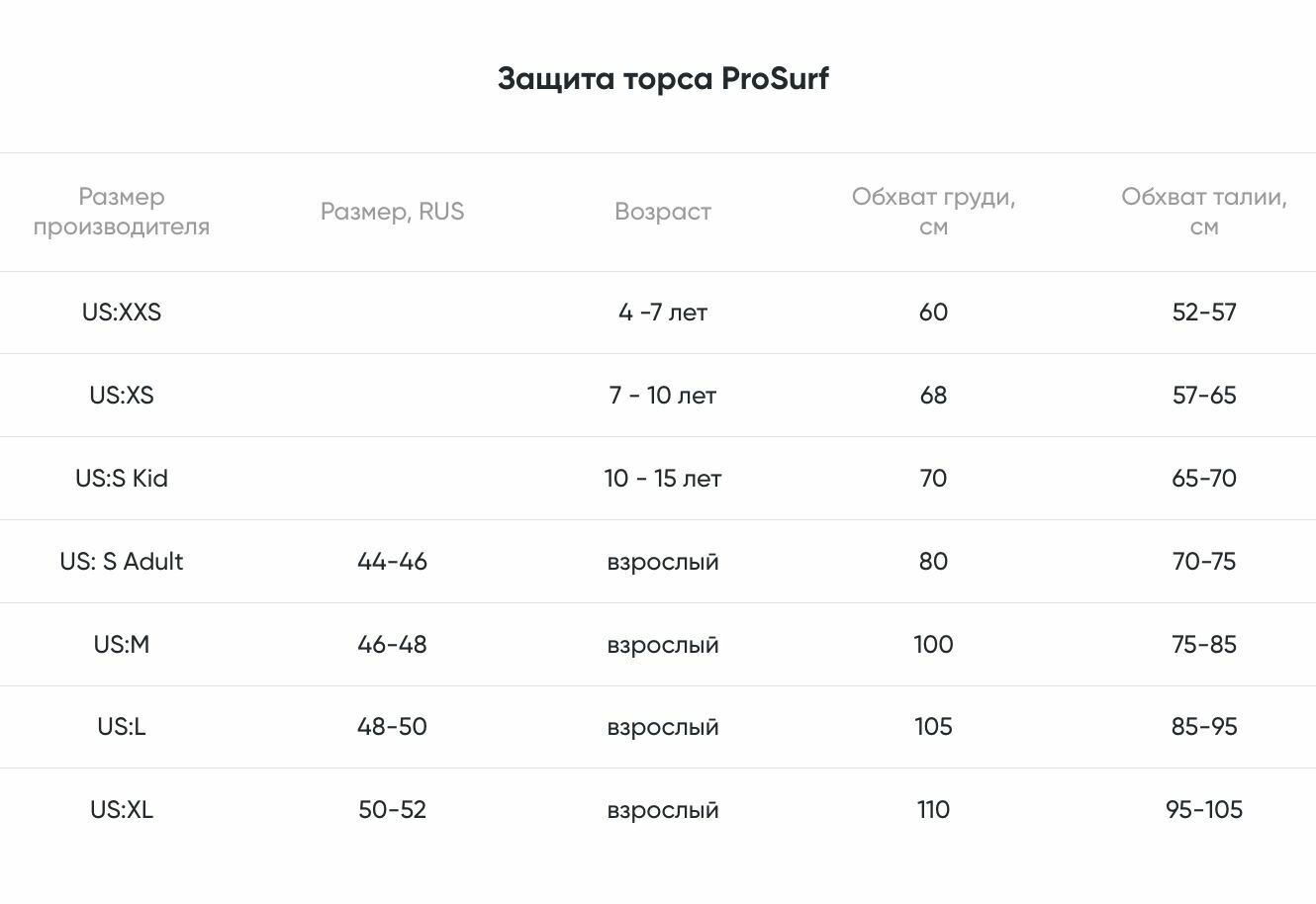Viewport: 1316px width, 904px height.
Task: Select the "US:S Kid" size cell
Action: [x=122, y=479]
